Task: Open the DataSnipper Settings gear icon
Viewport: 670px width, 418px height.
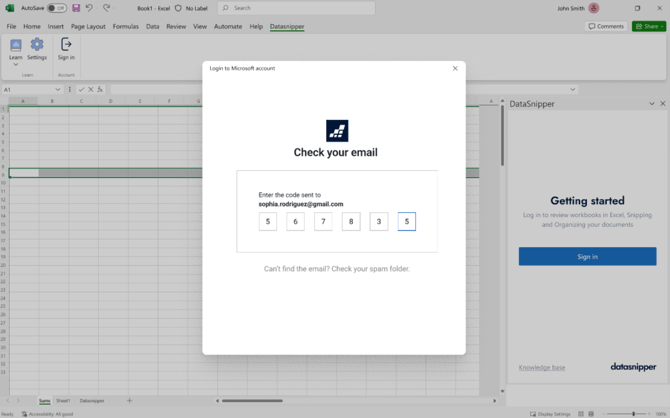Action: (37, 45)
